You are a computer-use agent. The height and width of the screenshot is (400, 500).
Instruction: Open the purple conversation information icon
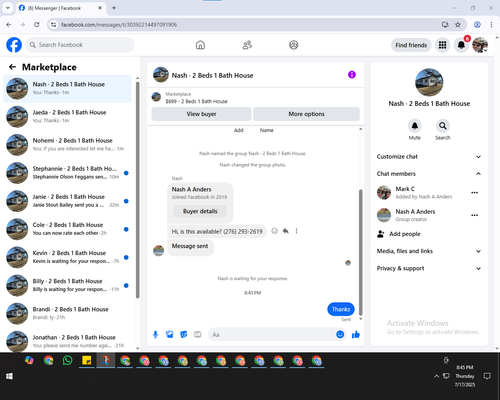tap(352, 75)
